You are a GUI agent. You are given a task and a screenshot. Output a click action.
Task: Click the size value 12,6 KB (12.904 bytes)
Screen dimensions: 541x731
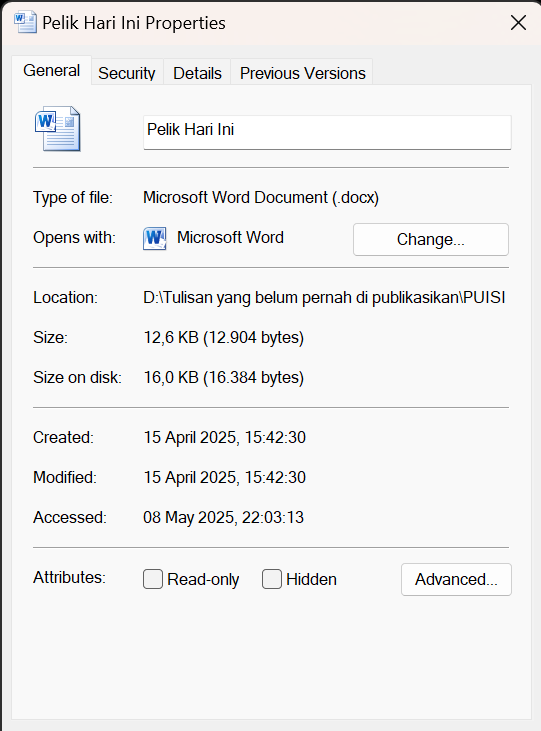(x=224, y=337)
